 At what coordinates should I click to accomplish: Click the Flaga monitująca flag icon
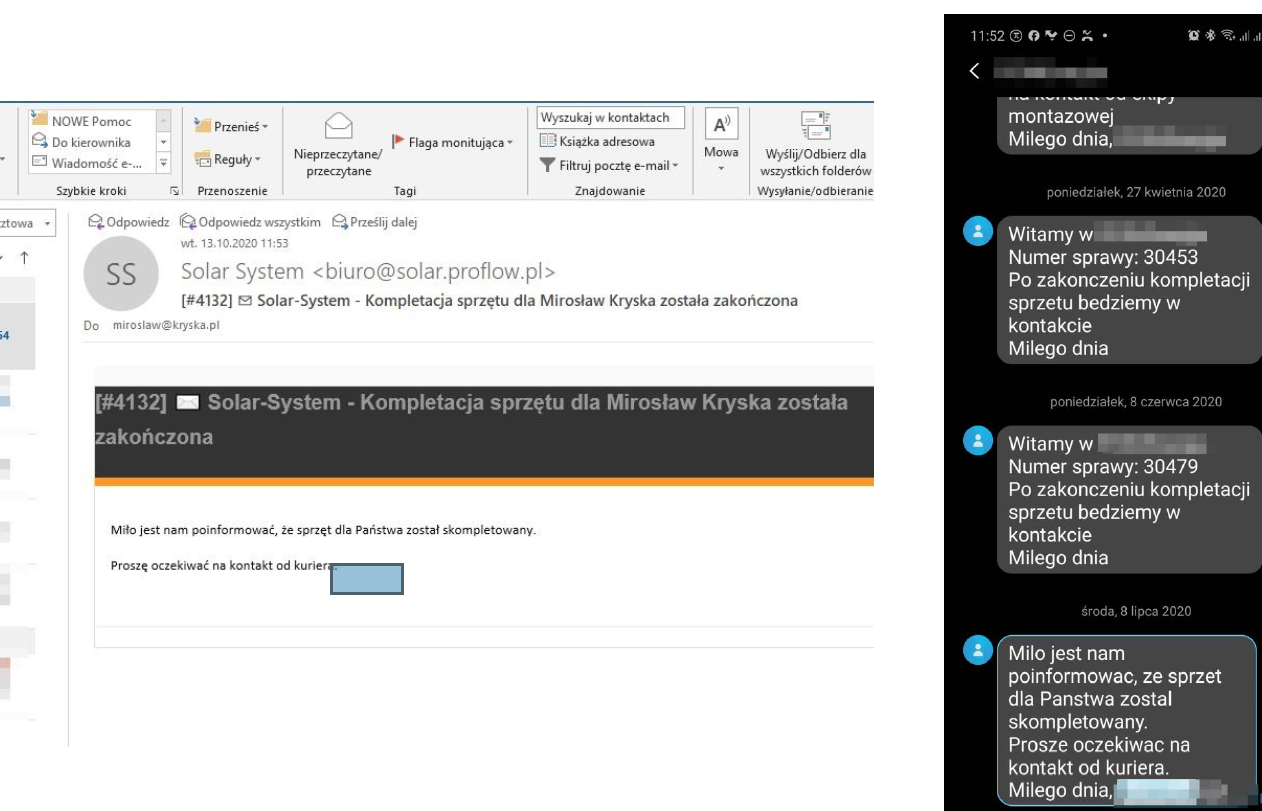click(x=397, y=143)
